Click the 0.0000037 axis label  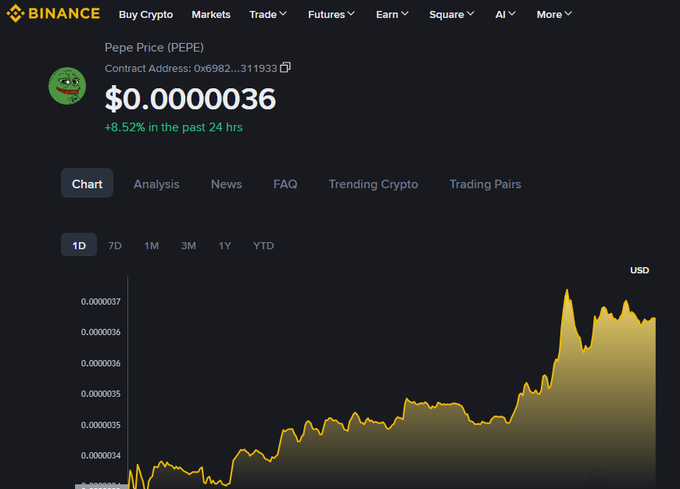pos(101,301)
